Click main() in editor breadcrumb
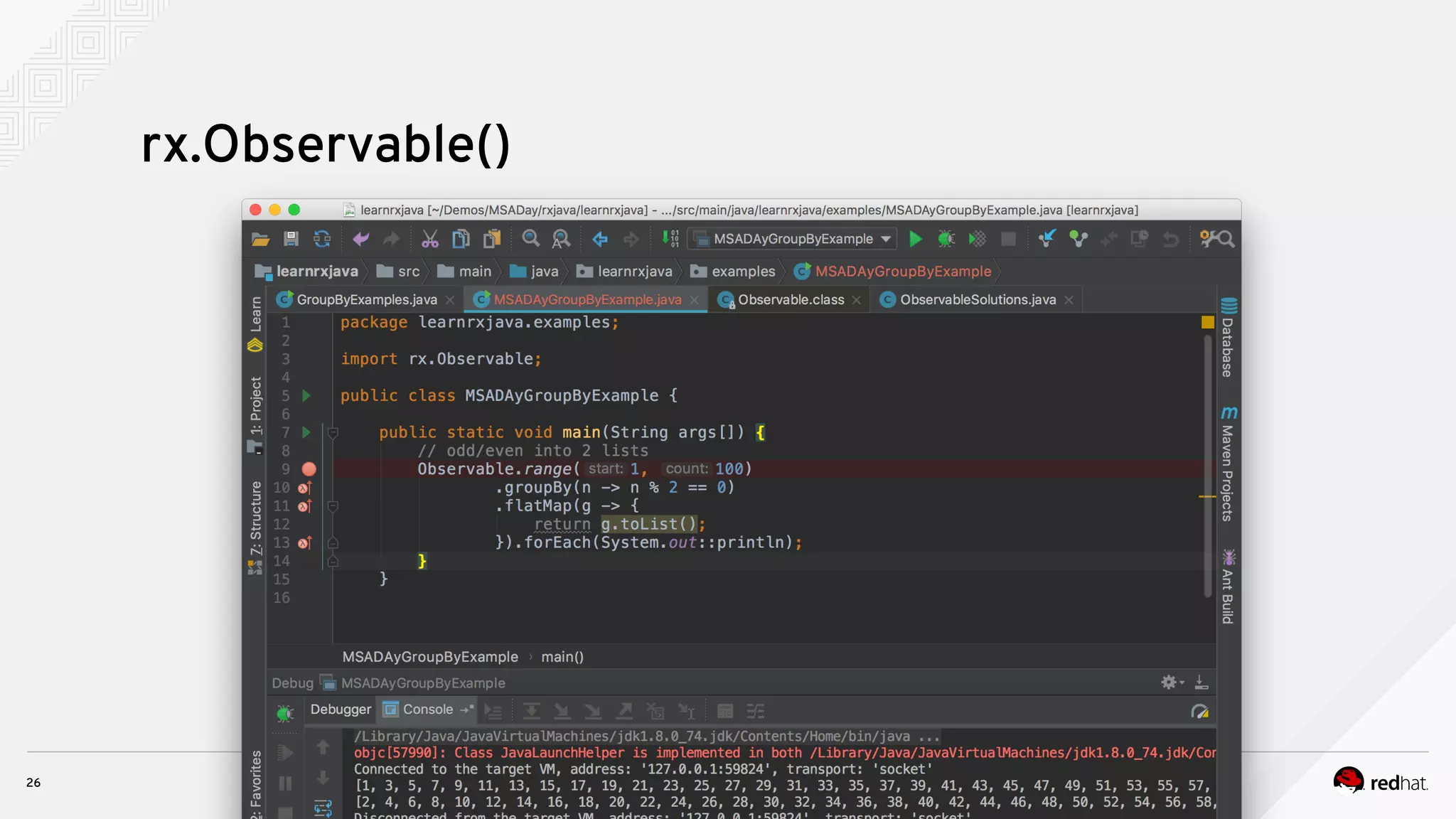 [562, 657]
